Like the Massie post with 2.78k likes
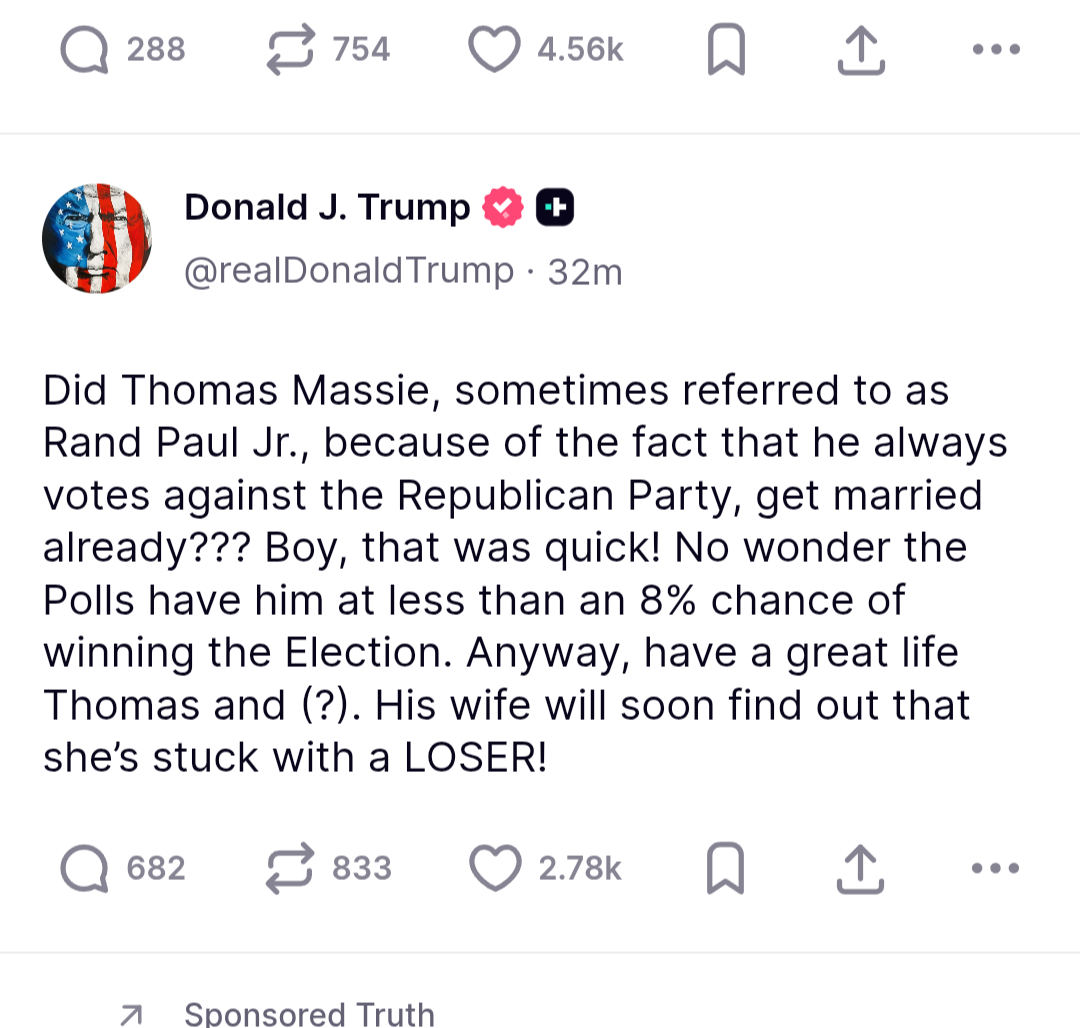 [495, 868]
